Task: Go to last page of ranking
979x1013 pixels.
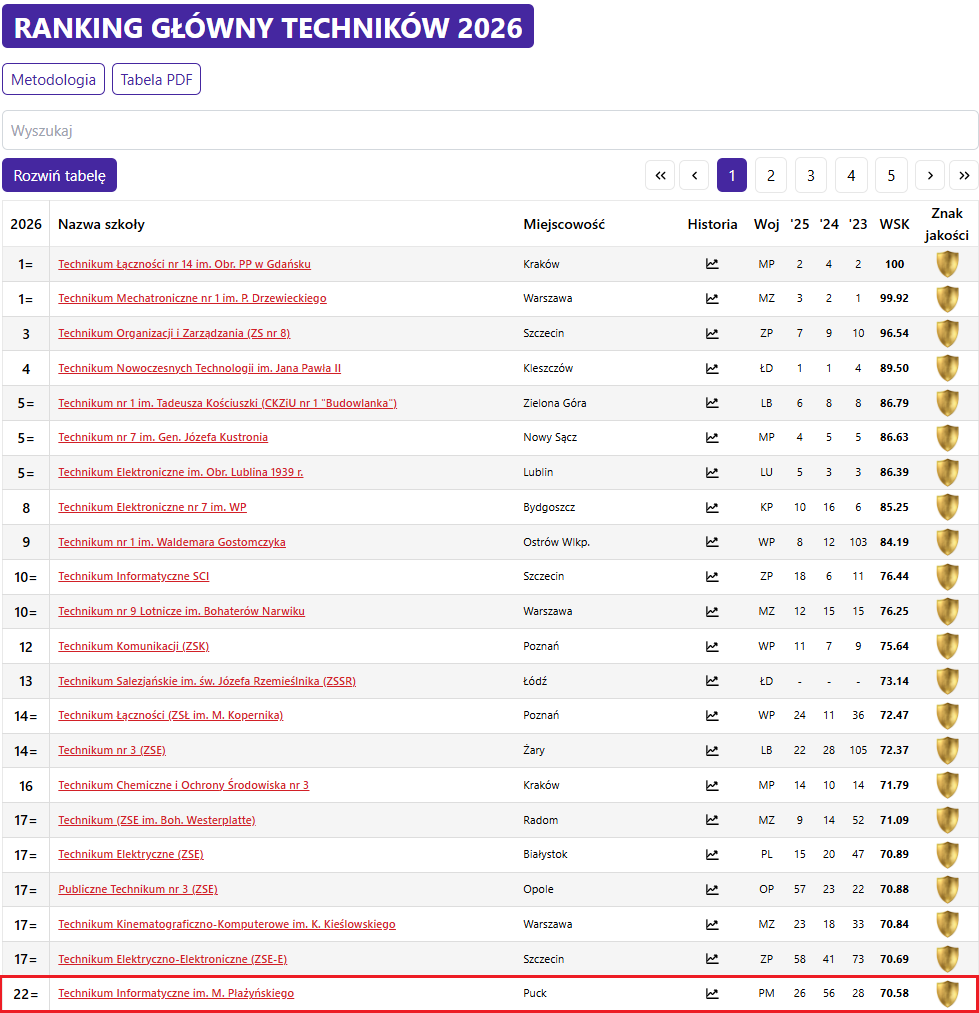Action: click(x=963, y=175)
